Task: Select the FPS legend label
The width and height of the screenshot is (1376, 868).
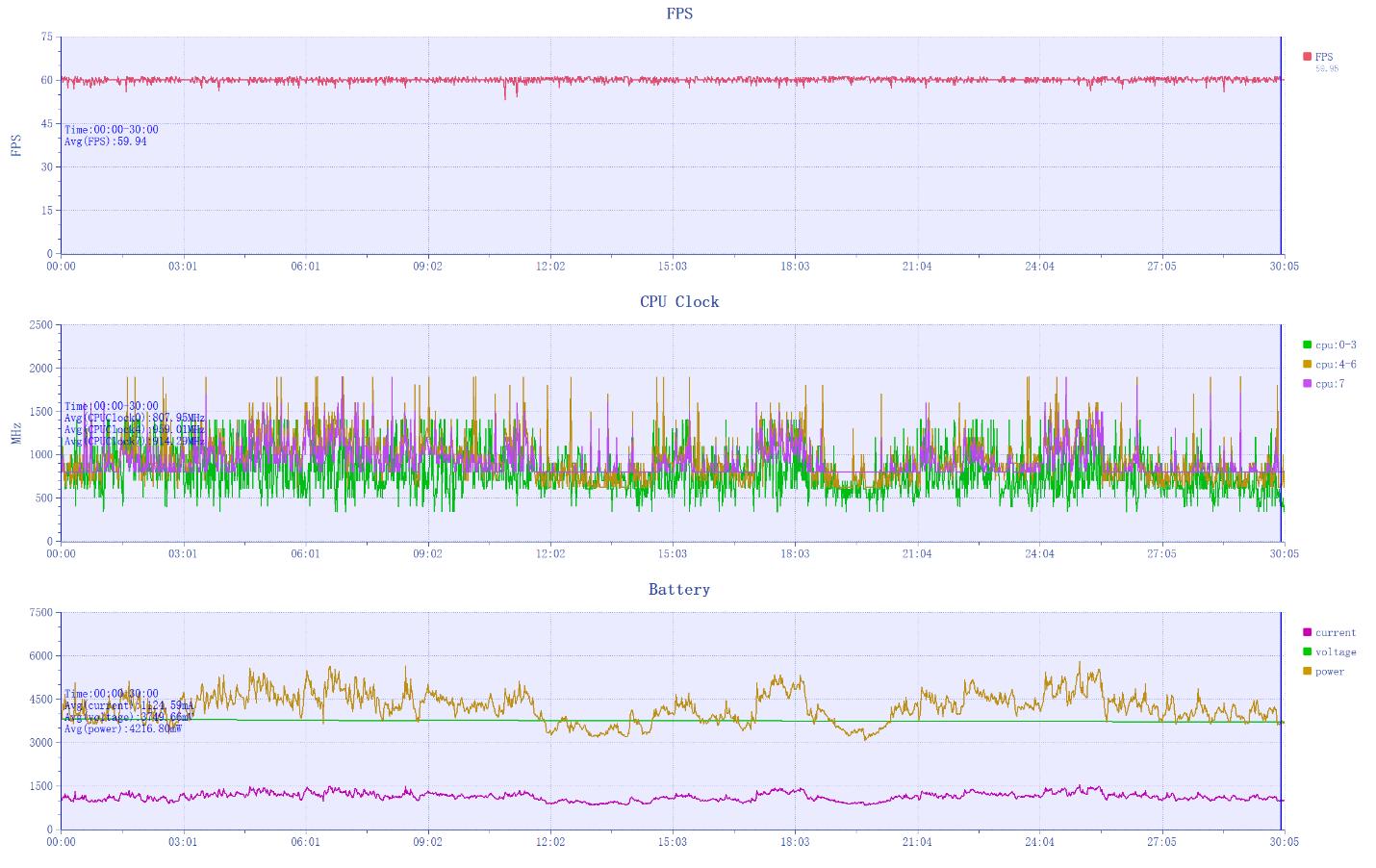Action: point(1324,57)
